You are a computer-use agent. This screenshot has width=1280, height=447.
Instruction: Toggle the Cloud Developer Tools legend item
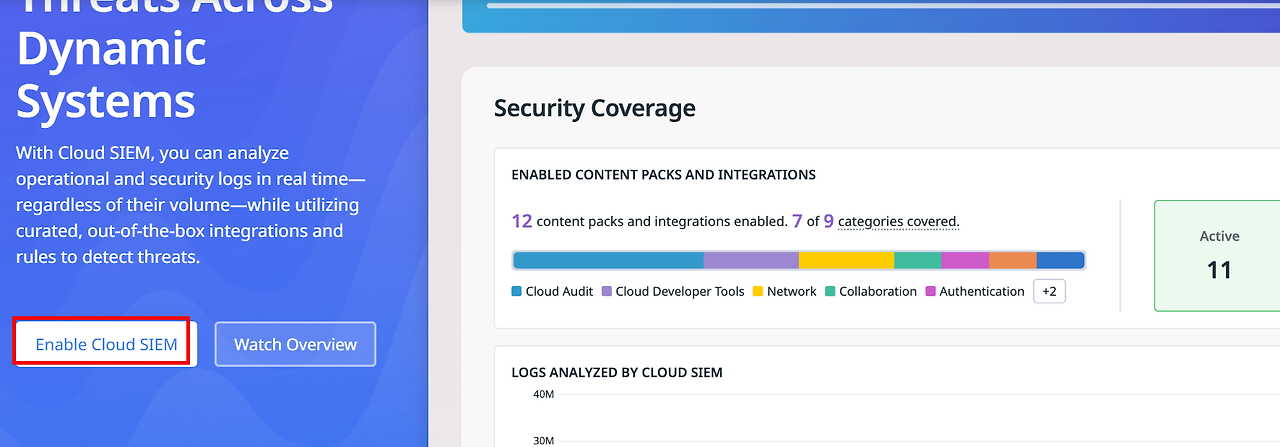(x=673, y=291)
